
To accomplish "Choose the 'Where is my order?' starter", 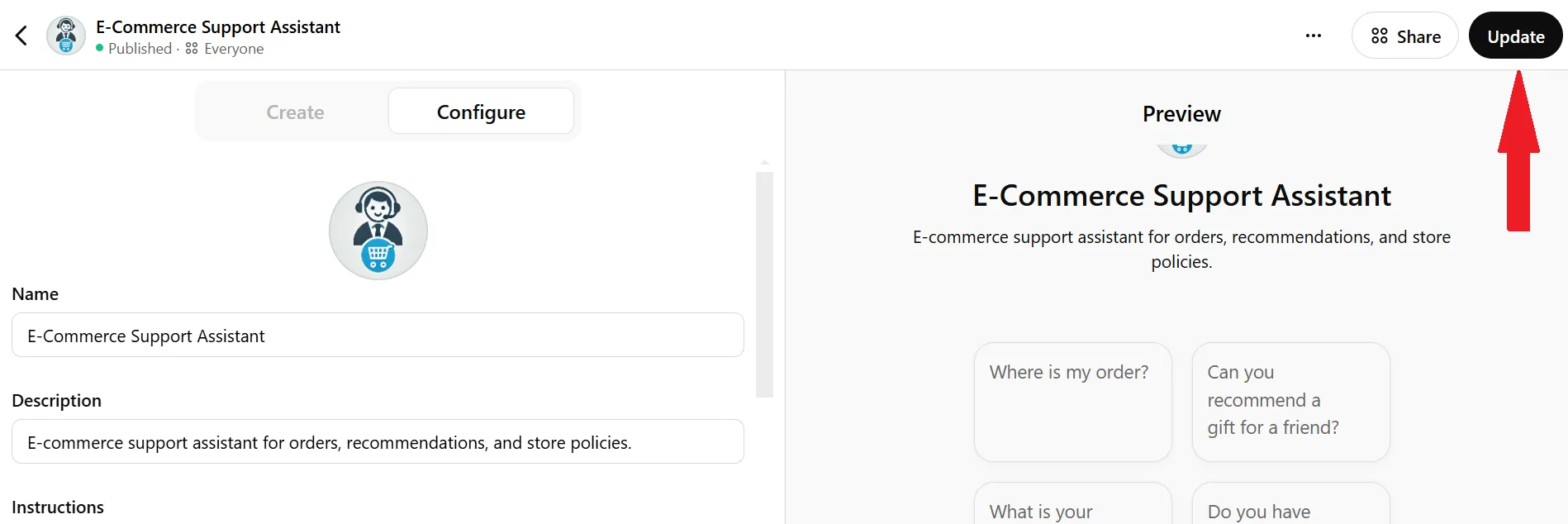I will pos(1073,402).
